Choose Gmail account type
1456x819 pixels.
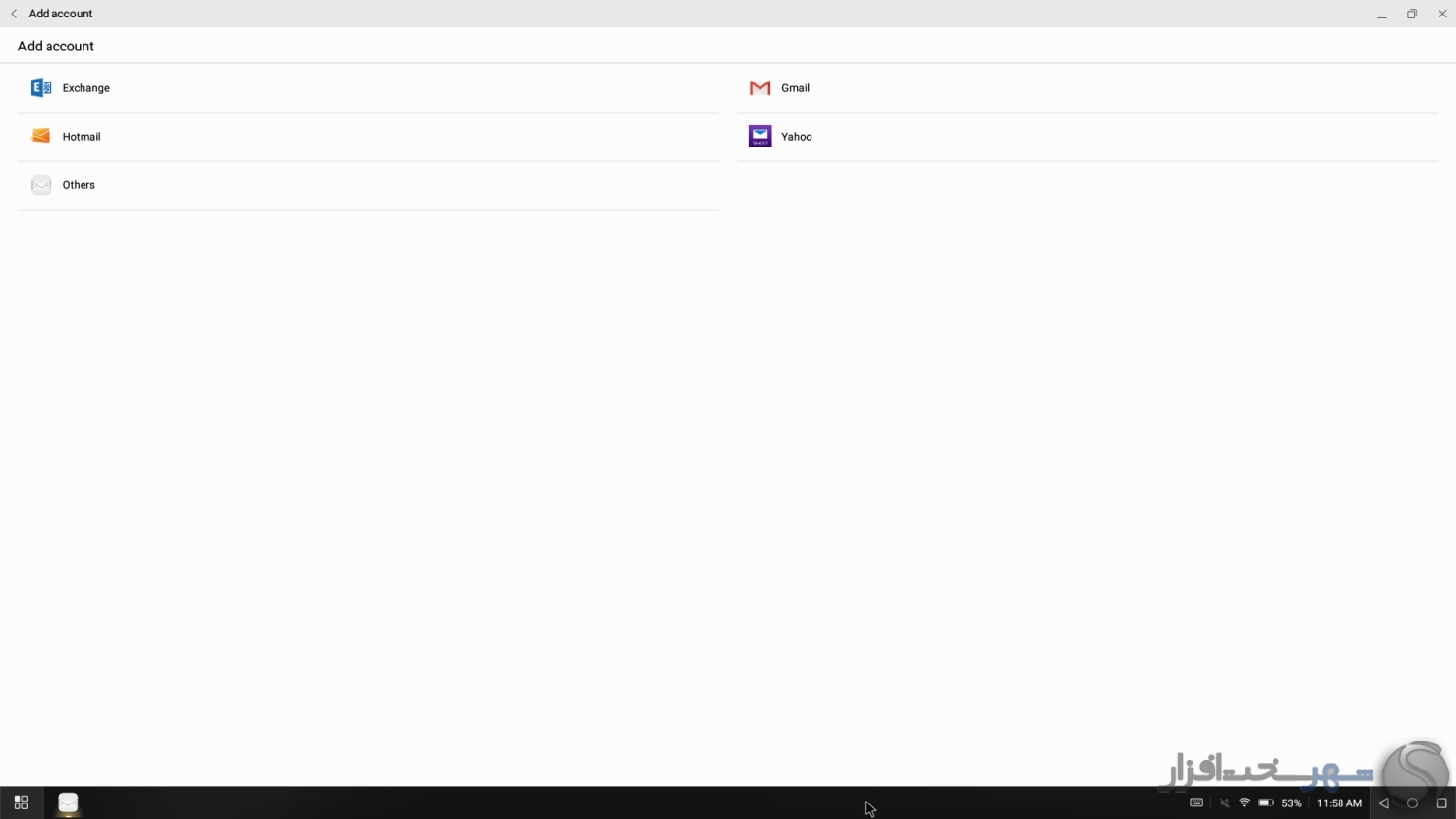click(1087, 88)
